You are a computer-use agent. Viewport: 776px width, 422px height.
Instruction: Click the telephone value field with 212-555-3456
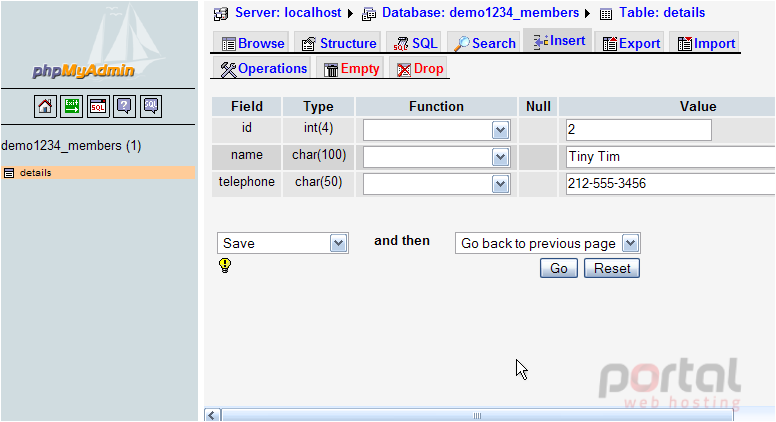[x=671, y=184]
